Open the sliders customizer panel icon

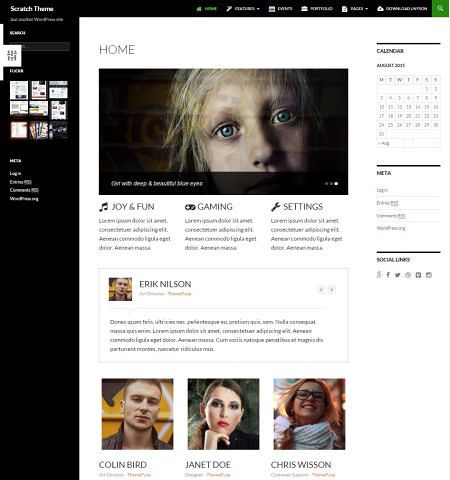12,55
